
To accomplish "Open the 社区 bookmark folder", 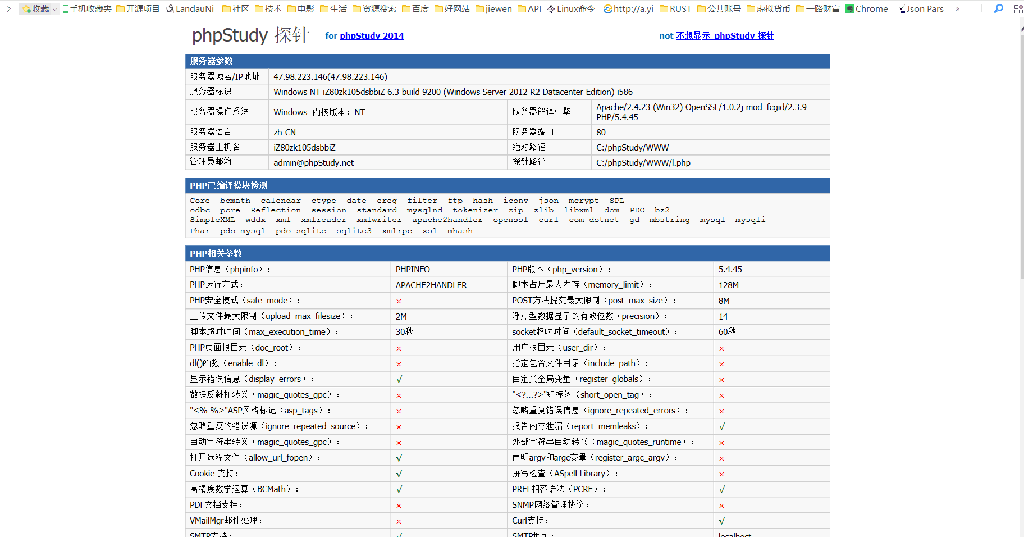I will (236, 8).
